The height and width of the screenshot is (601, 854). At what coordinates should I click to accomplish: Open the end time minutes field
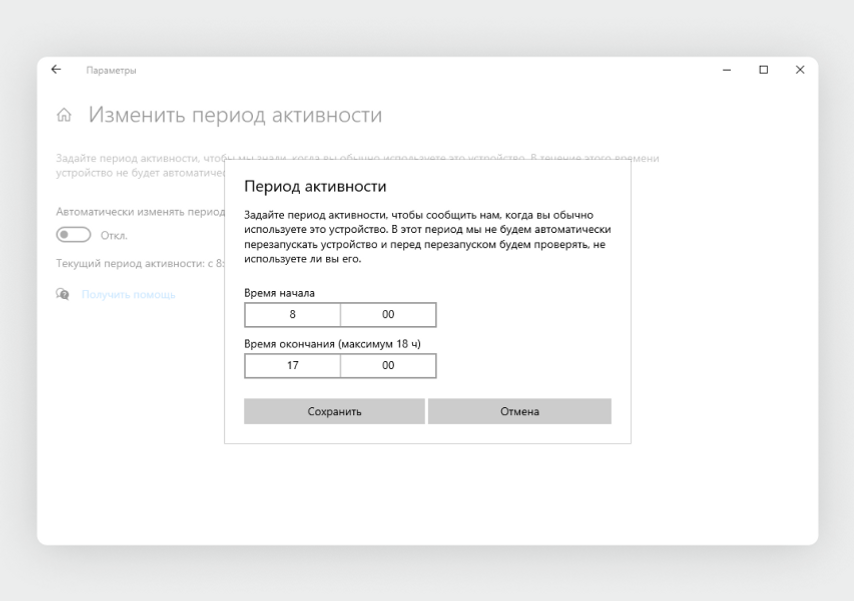(388, 366)
